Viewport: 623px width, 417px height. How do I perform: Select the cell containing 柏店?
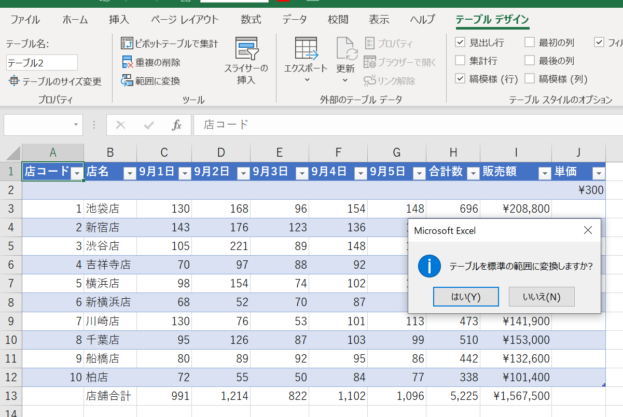(110, 377)
